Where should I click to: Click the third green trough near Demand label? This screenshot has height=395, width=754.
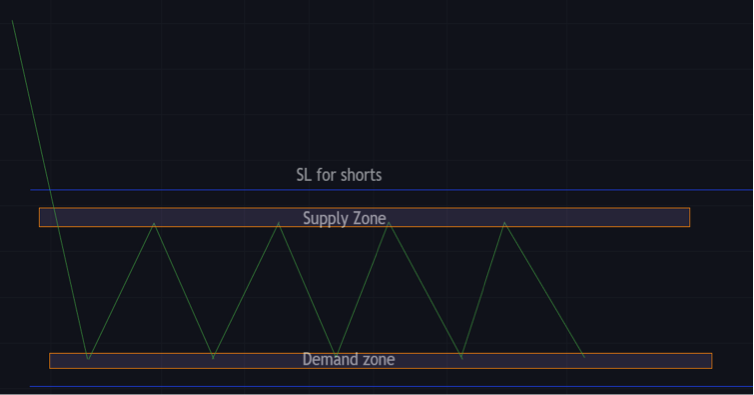coord(337,356)
